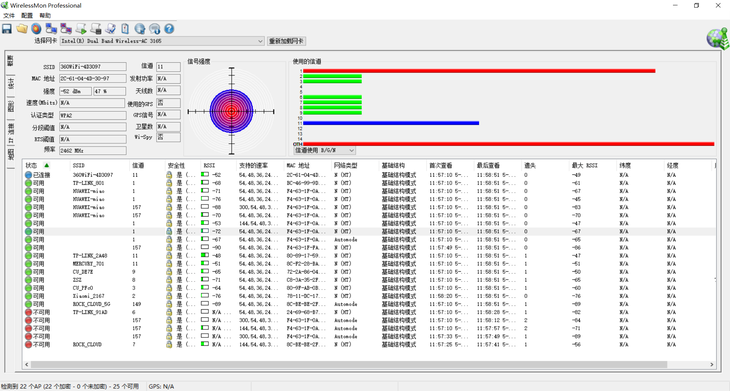Switch to the 概要 side tab

click(10, 61)
